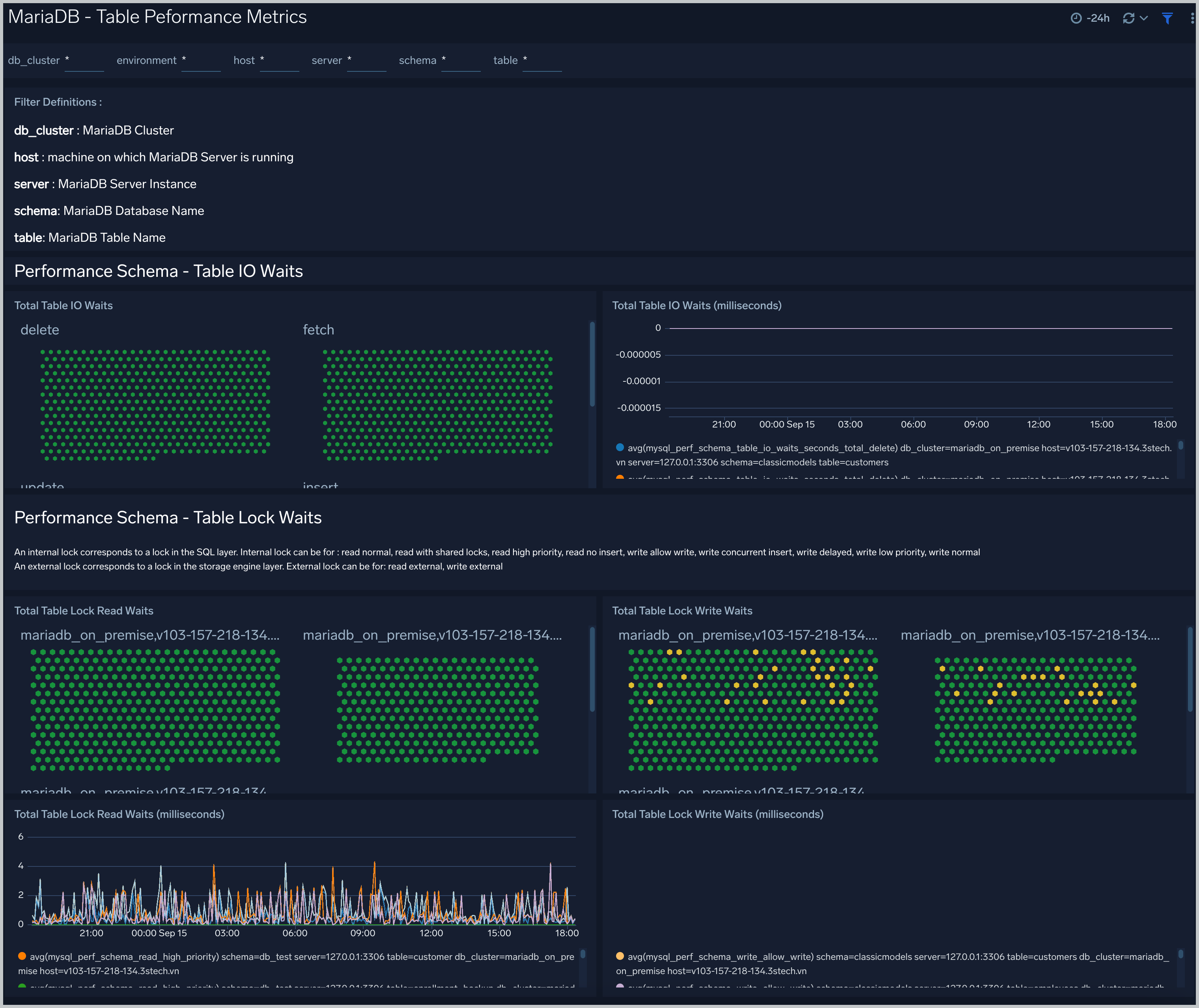1199x1008 pixels.
Task: Click the 'server : MariaDB Server Instance' line
Action: click(x=105, y=184)
